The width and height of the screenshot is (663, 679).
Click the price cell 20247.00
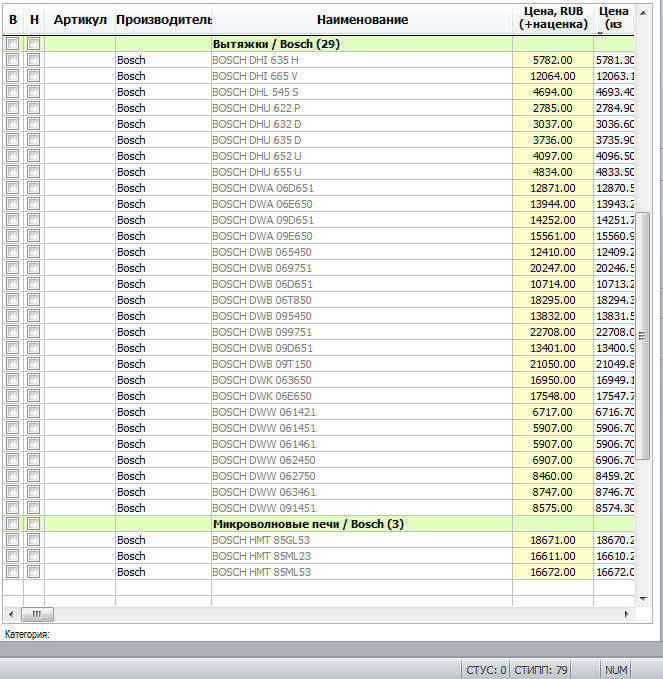point(553,268)
